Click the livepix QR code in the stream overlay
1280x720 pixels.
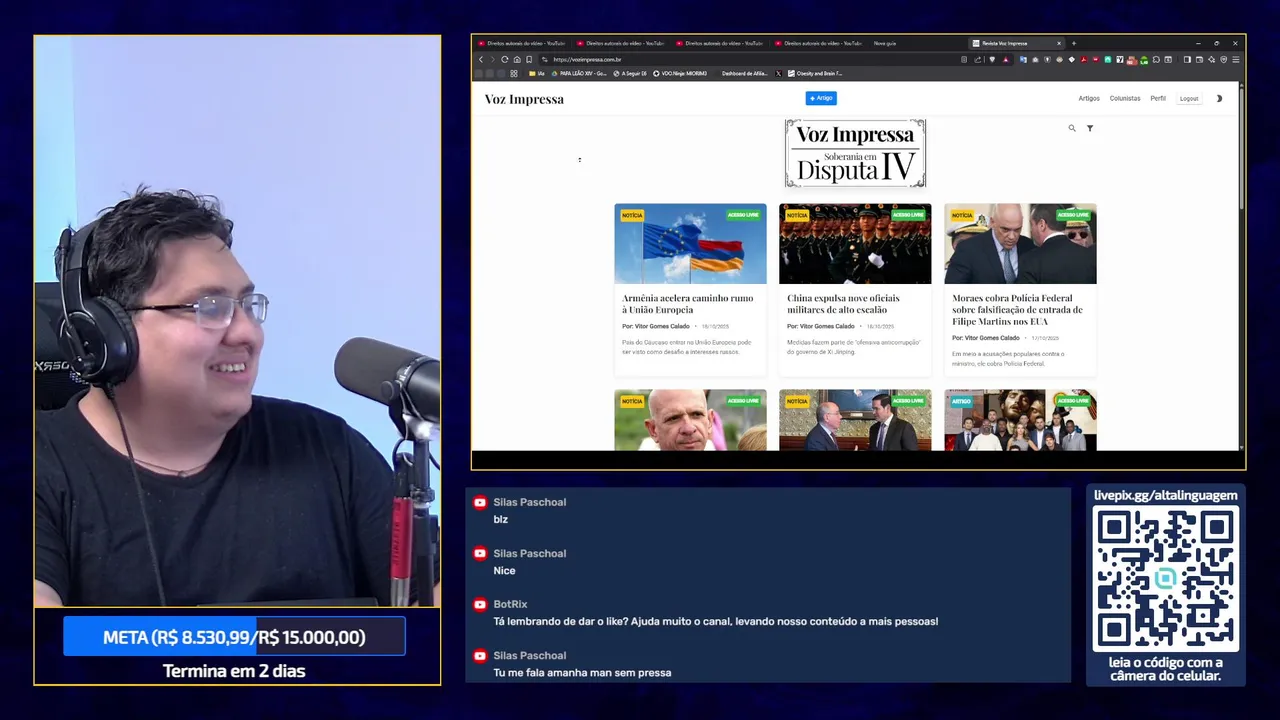1166,578
